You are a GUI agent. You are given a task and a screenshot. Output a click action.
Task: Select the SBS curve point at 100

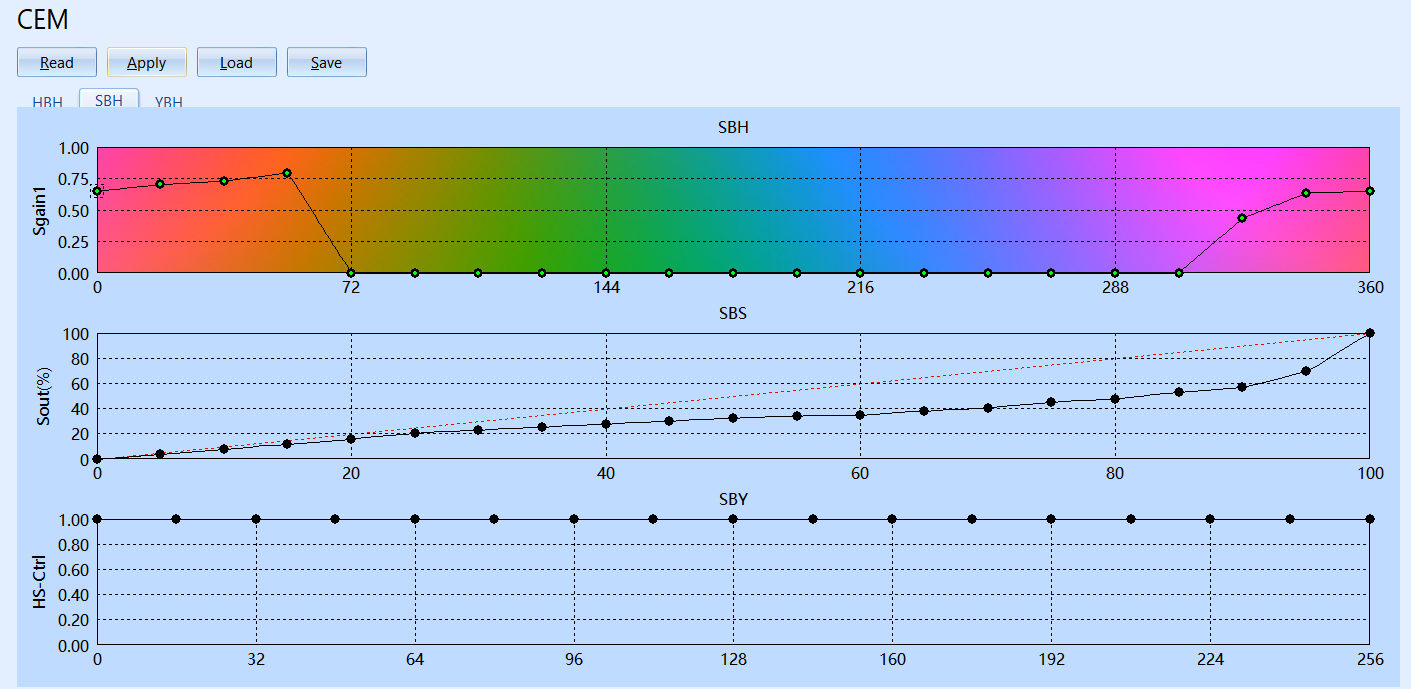(1369, 333)
